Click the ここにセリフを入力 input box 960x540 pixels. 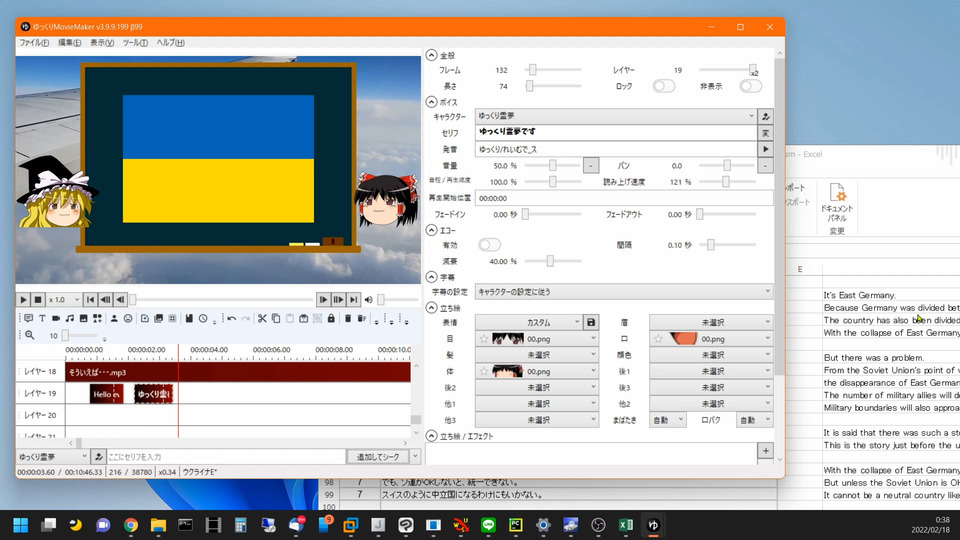tap(226, 457)
